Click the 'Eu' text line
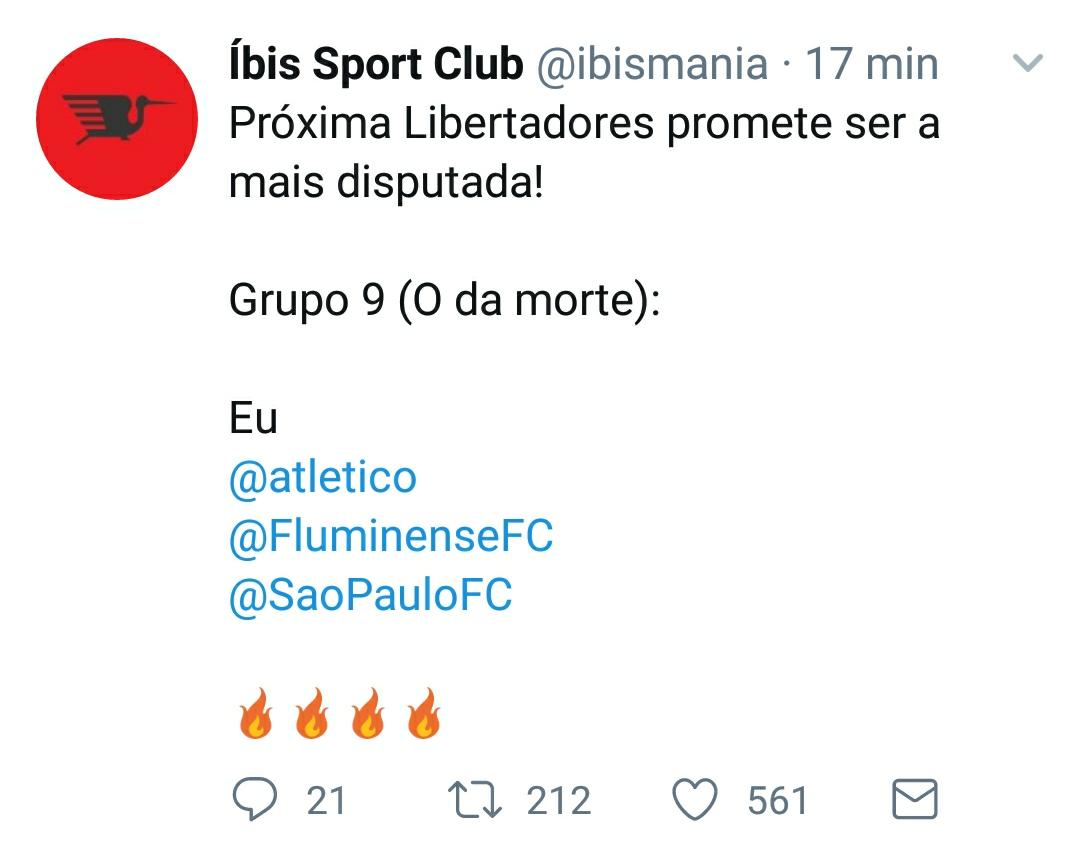This screenshot has width=1078, height=846. point(253,418)
